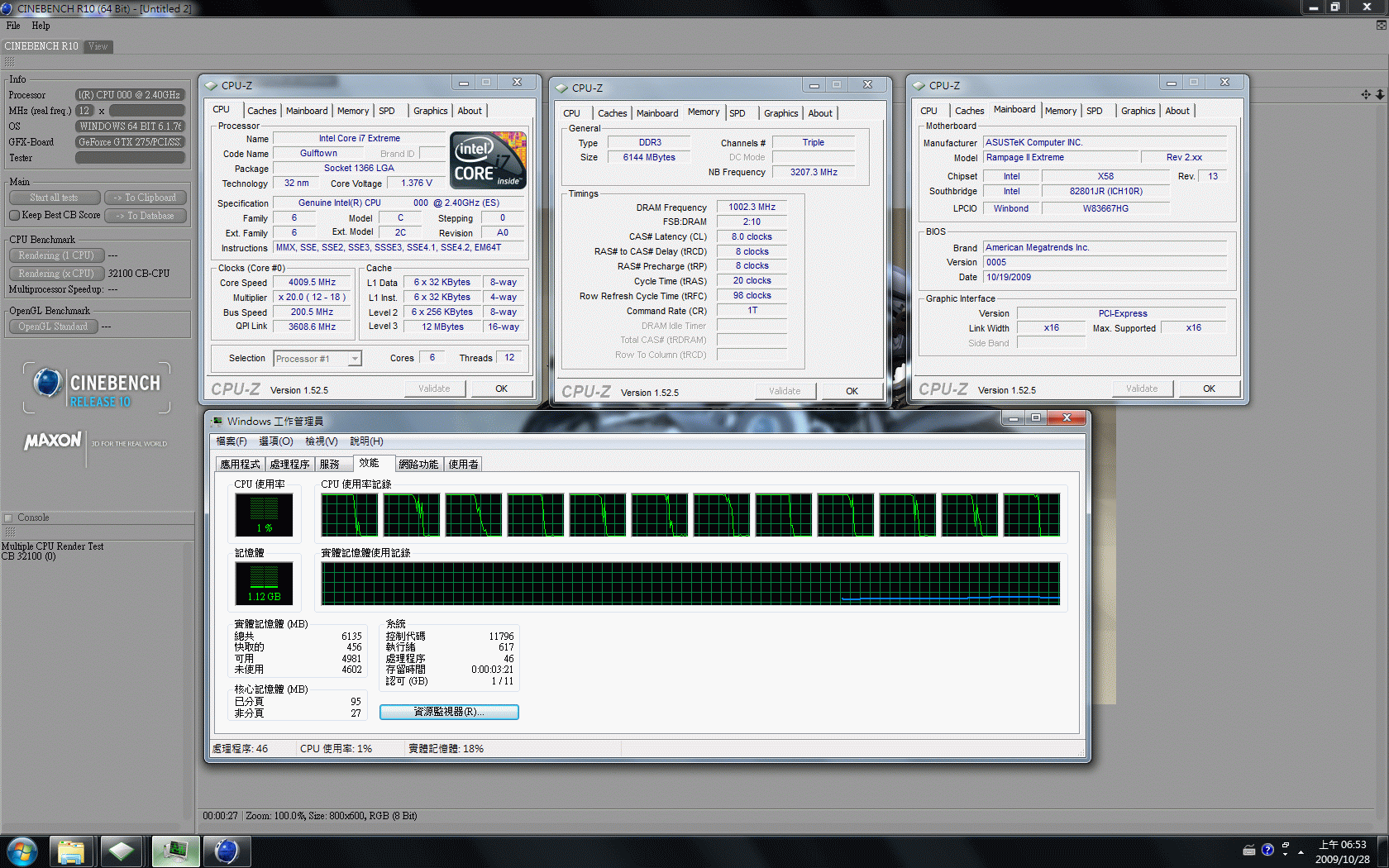The width and height of the screenshot is (1389, 868).
Task: Open the About tab in the left CPU-Z window
Action: pos(470,111)
